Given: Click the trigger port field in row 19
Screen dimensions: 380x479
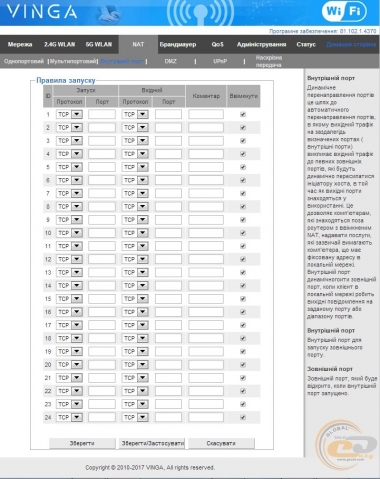Looking at the screenshot, I should (x=102, y=351).
